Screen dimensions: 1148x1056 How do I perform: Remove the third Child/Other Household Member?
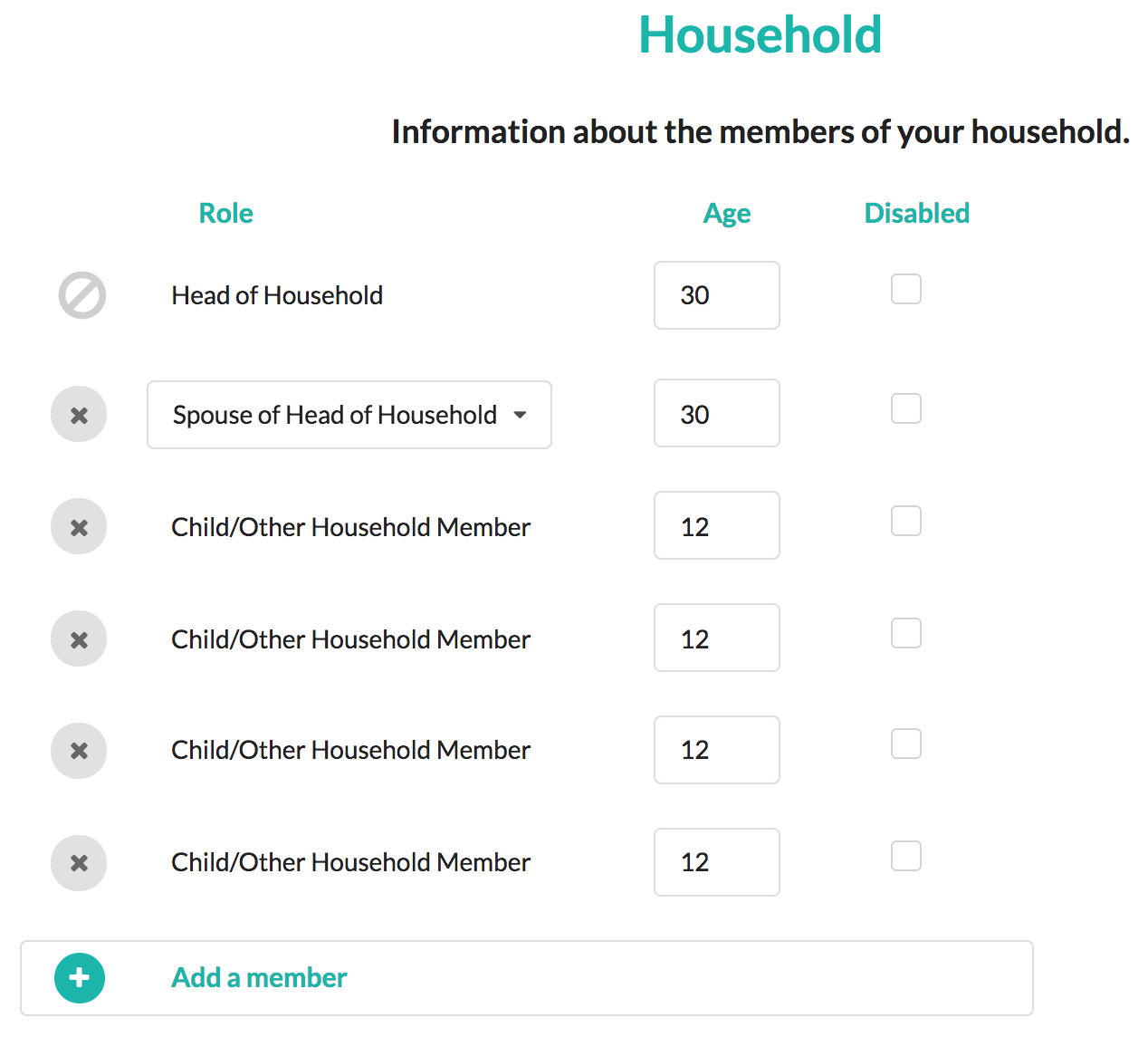[79, 750]
